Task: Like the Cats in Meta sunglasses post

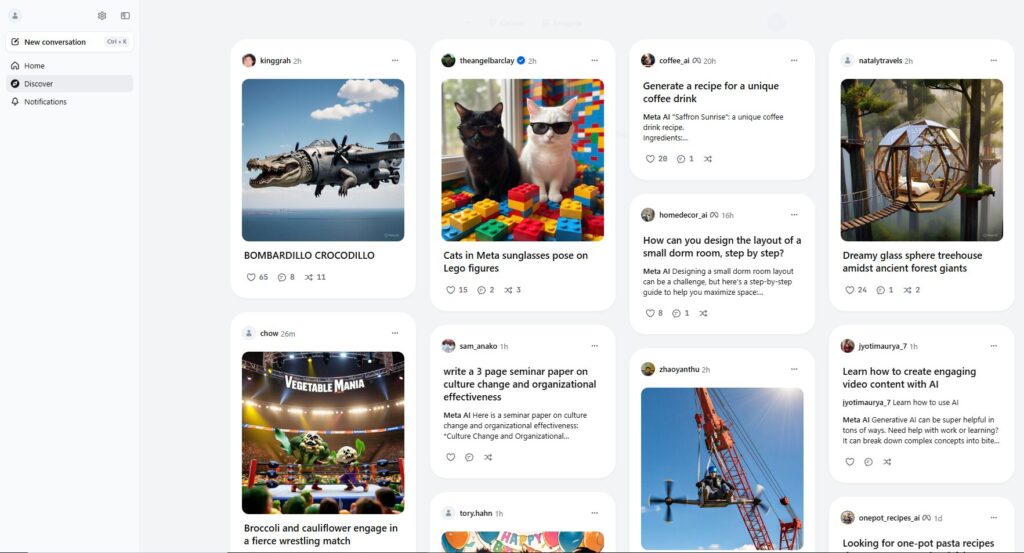Action: tap(451, 290)
